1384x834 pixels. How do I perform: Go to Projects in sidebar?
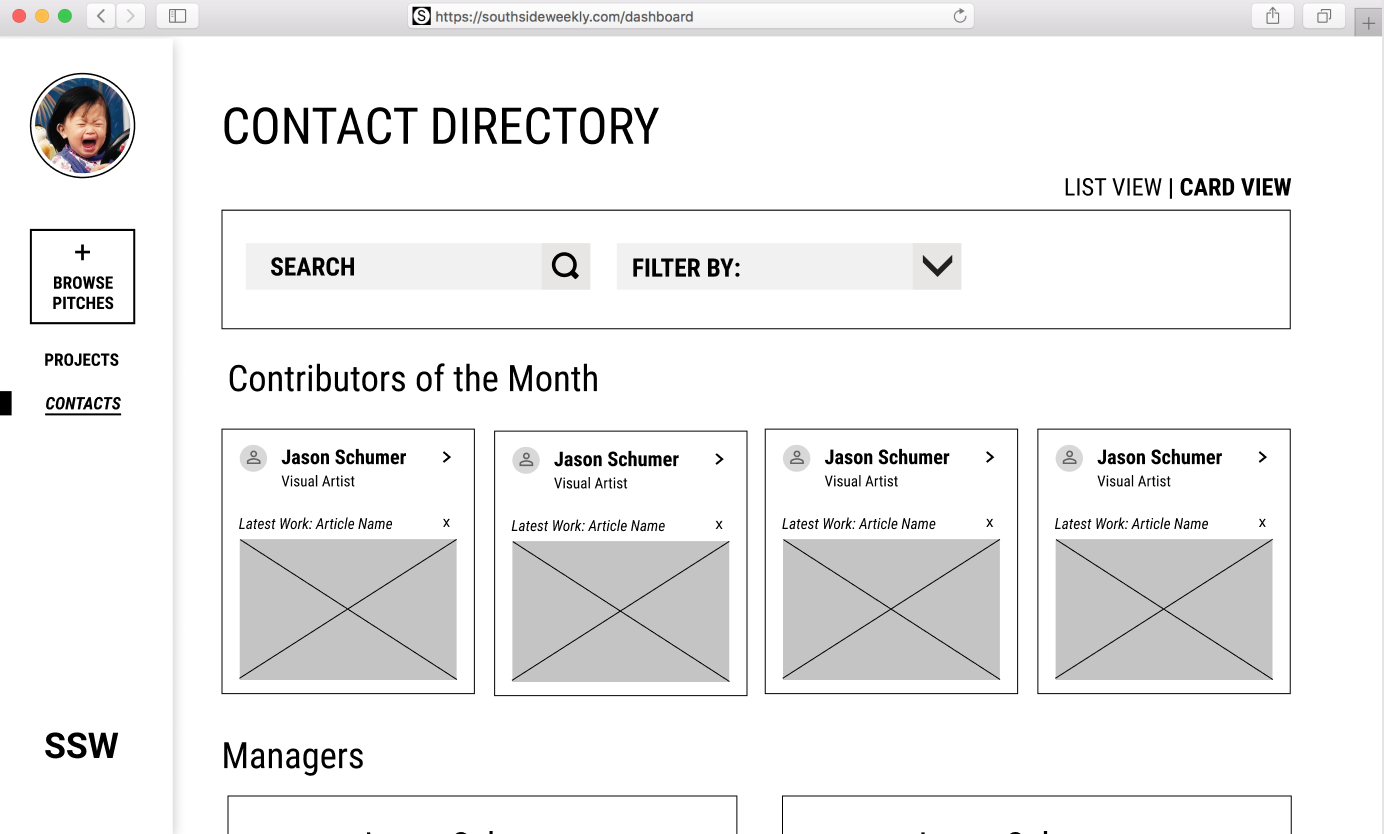tap(82, 360)
